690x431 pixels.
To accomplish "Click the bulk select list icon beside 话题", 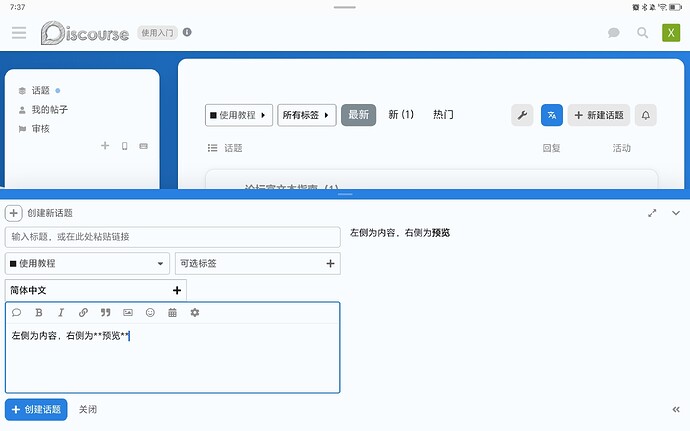I will (213, 148).
